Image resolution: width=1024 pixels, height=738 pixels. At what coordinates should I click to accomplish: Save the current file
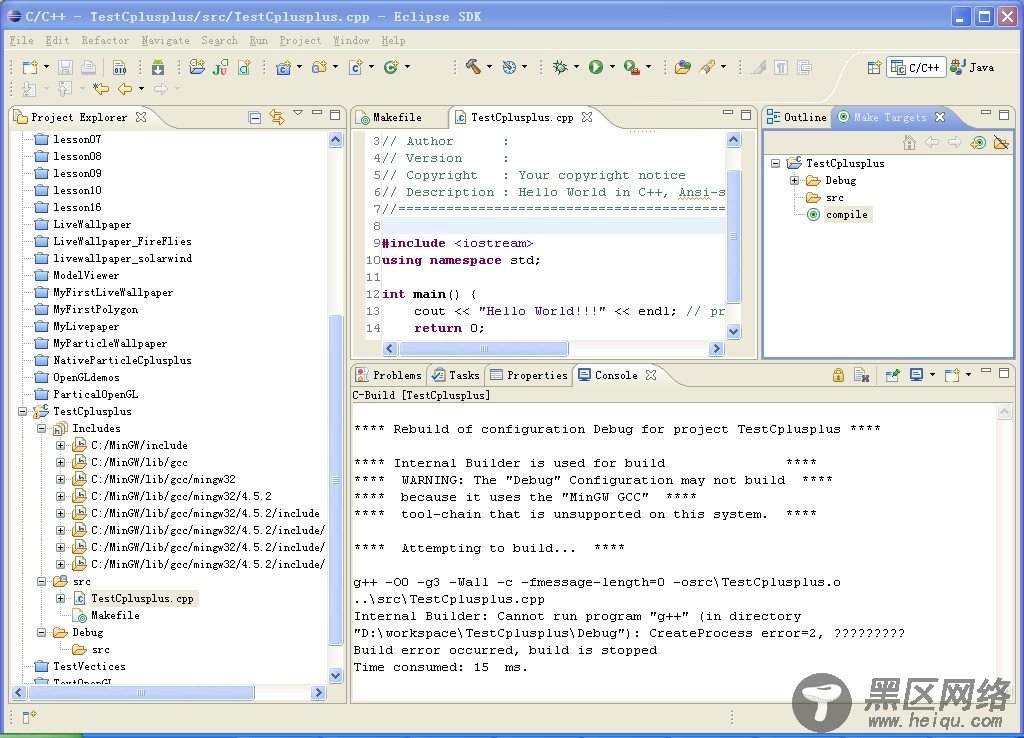pyautogui.click(x=63, y=67)
